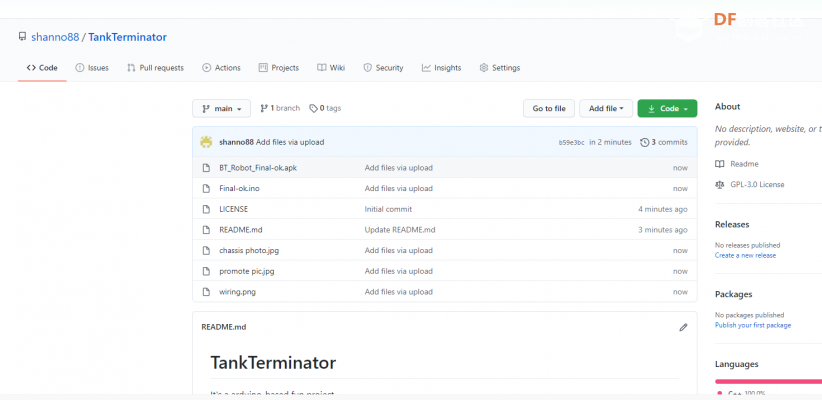Screen dimensions: 822x400
Task: Click file icon next to wiring.png
Action: tap(206, 291)
